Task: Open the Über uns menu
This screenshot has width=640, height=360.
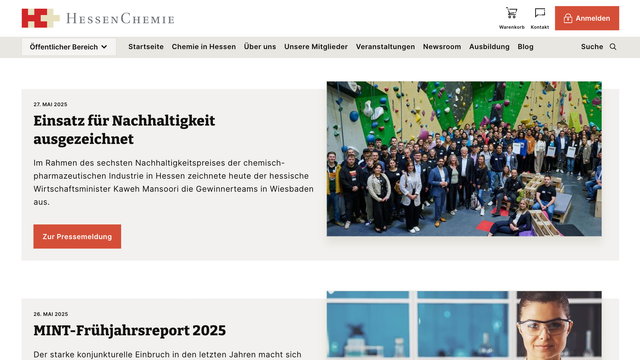Action: [x=260, y=47]
